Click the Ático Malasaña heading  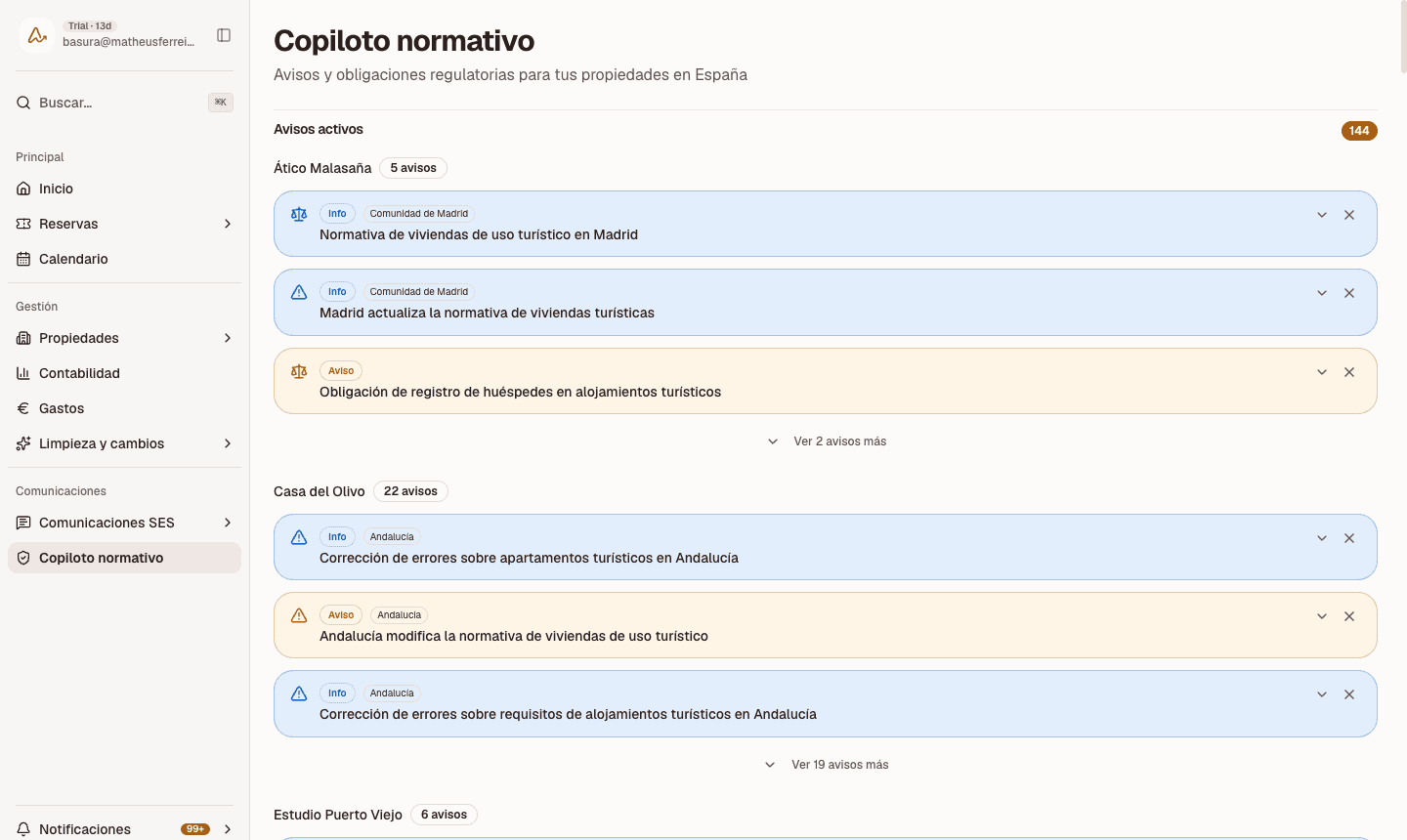(x=322, y=168)
